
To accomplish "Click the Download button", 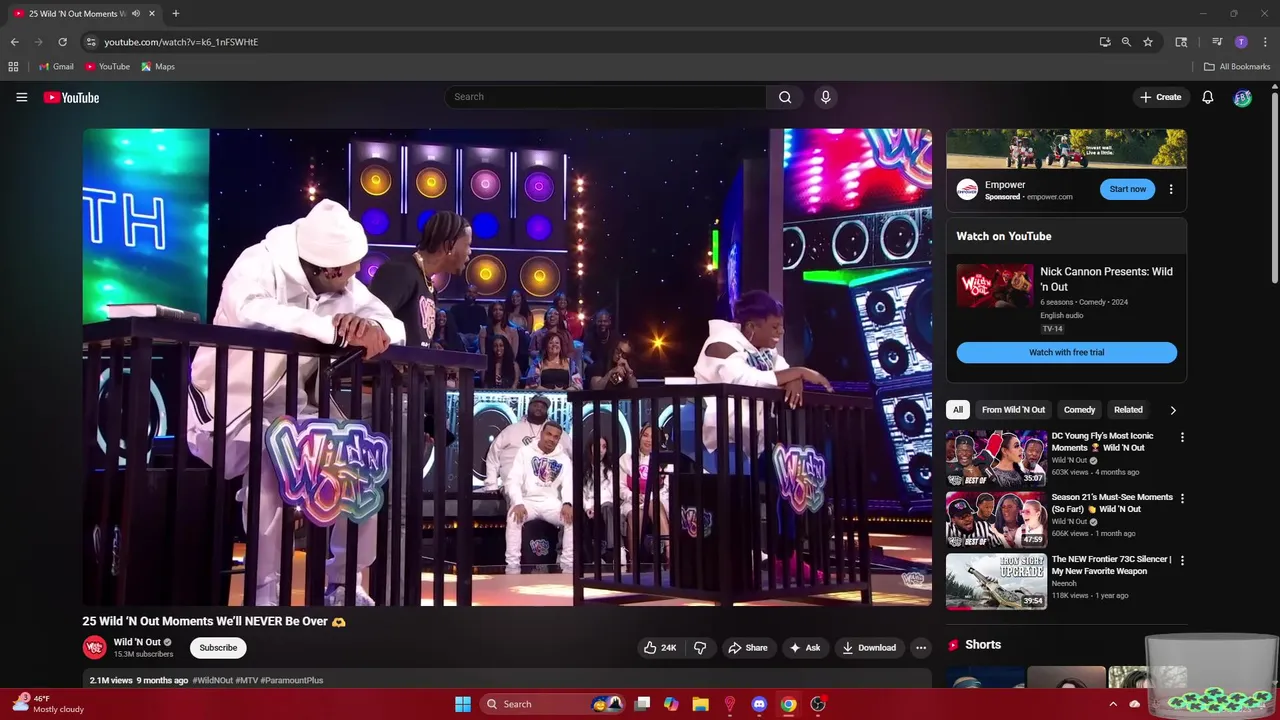I will point(869,647).
